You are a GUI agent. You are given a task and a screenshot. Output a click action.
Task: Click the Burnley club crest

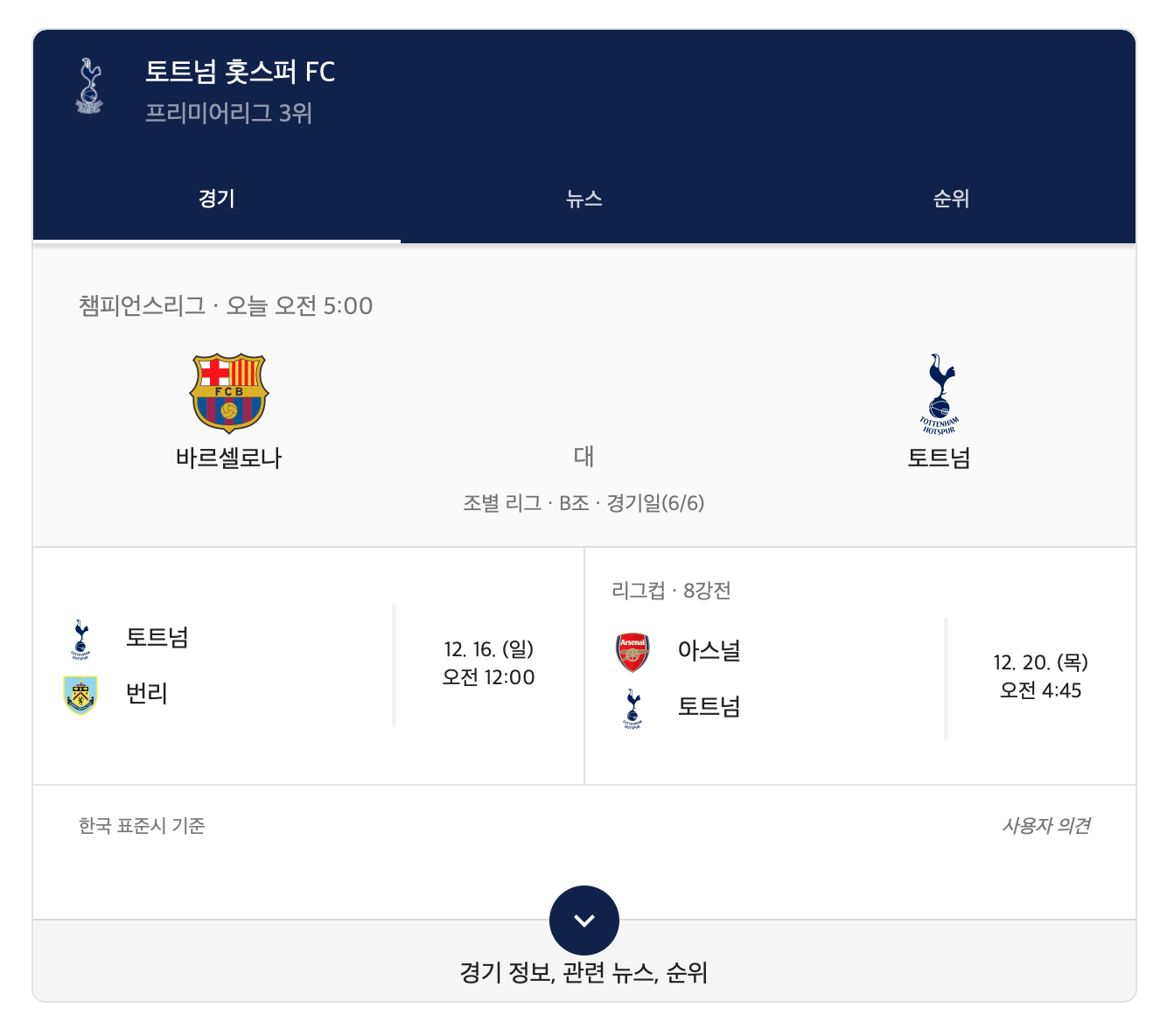(80, 695)
